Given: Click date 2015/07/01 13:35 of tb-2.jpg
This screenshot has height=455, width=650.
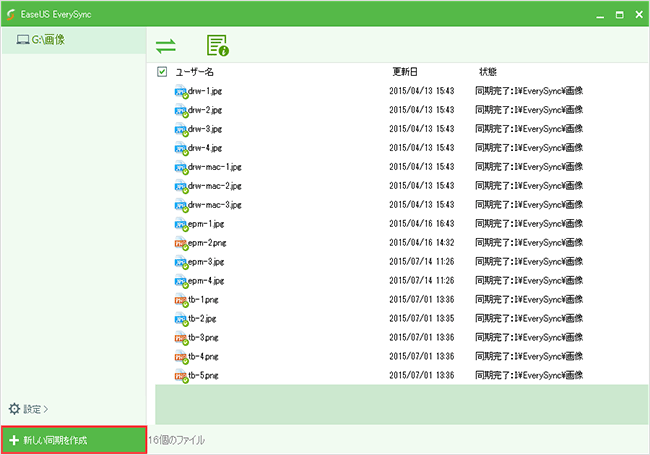Looking at the screenshot, I should [422, 319].
